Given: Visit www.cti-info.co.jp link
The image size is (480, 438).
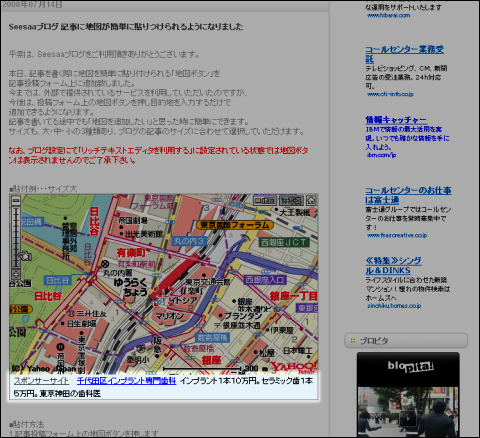Looking at the screenshot, I should tap(390, 94).
